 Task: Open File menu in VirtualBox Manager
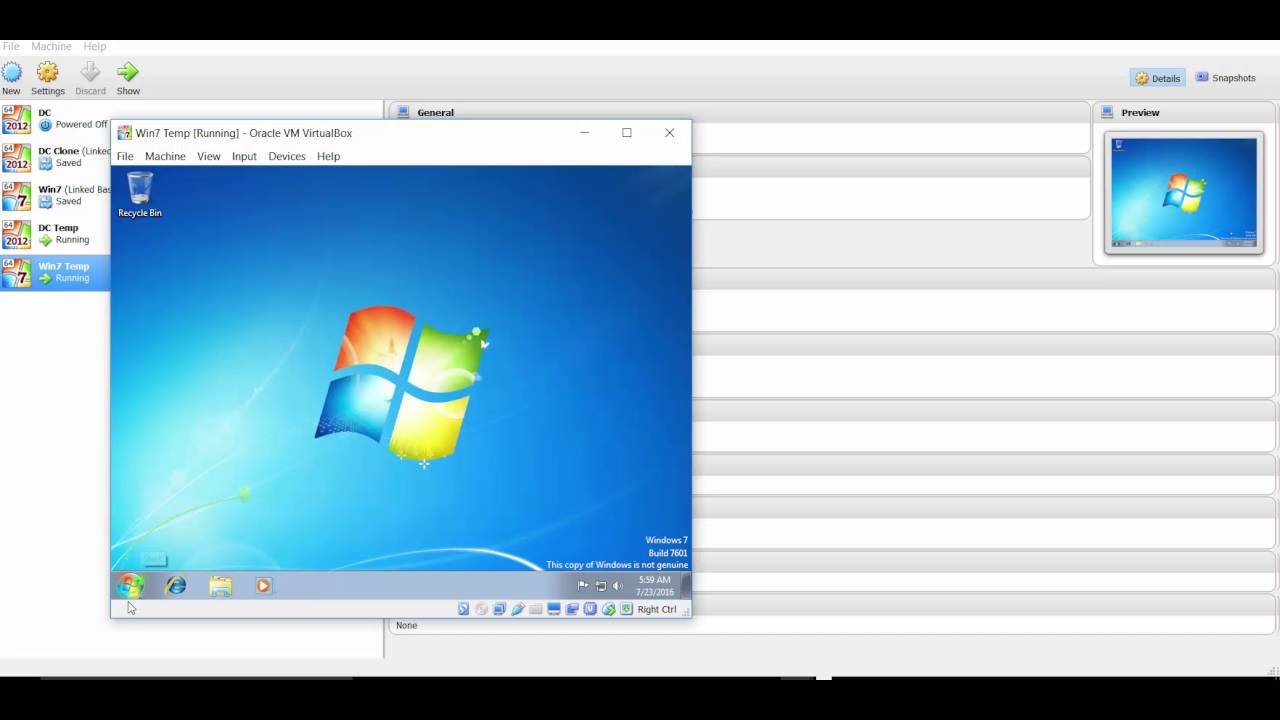point(11,46)
